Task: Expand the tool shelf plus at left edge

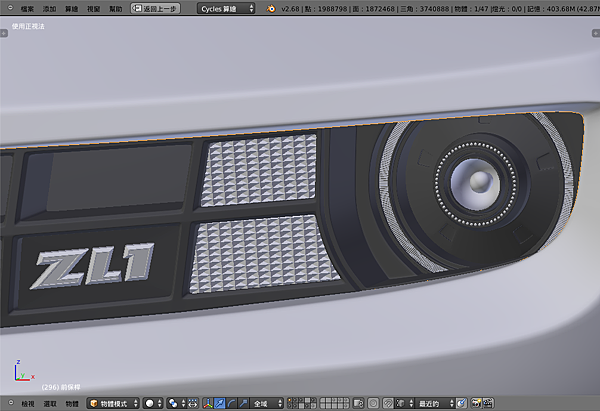Action: (4, 34)
